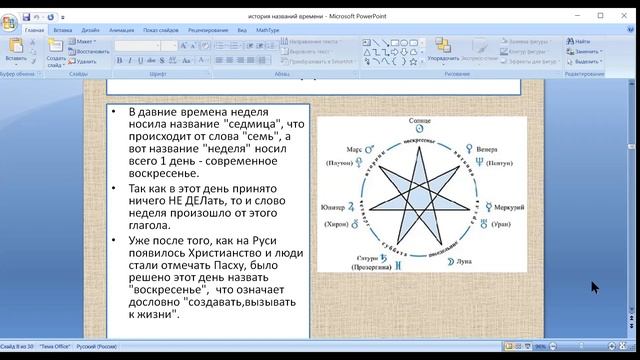Select the 5-point Star shape in gallery
Viewport: 640px width, 360px height.
pyautogui.click(x=413, y=62)
